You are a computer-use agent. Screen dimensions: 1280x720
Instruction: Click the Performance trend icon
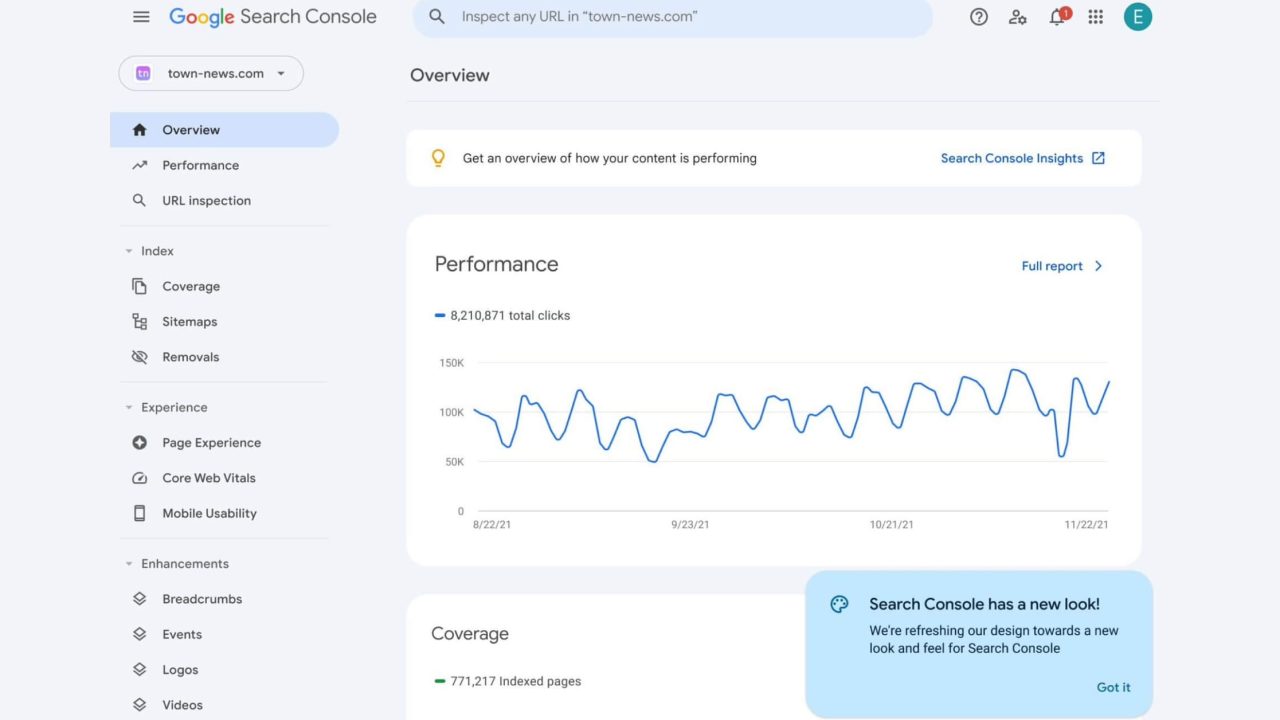140,165
